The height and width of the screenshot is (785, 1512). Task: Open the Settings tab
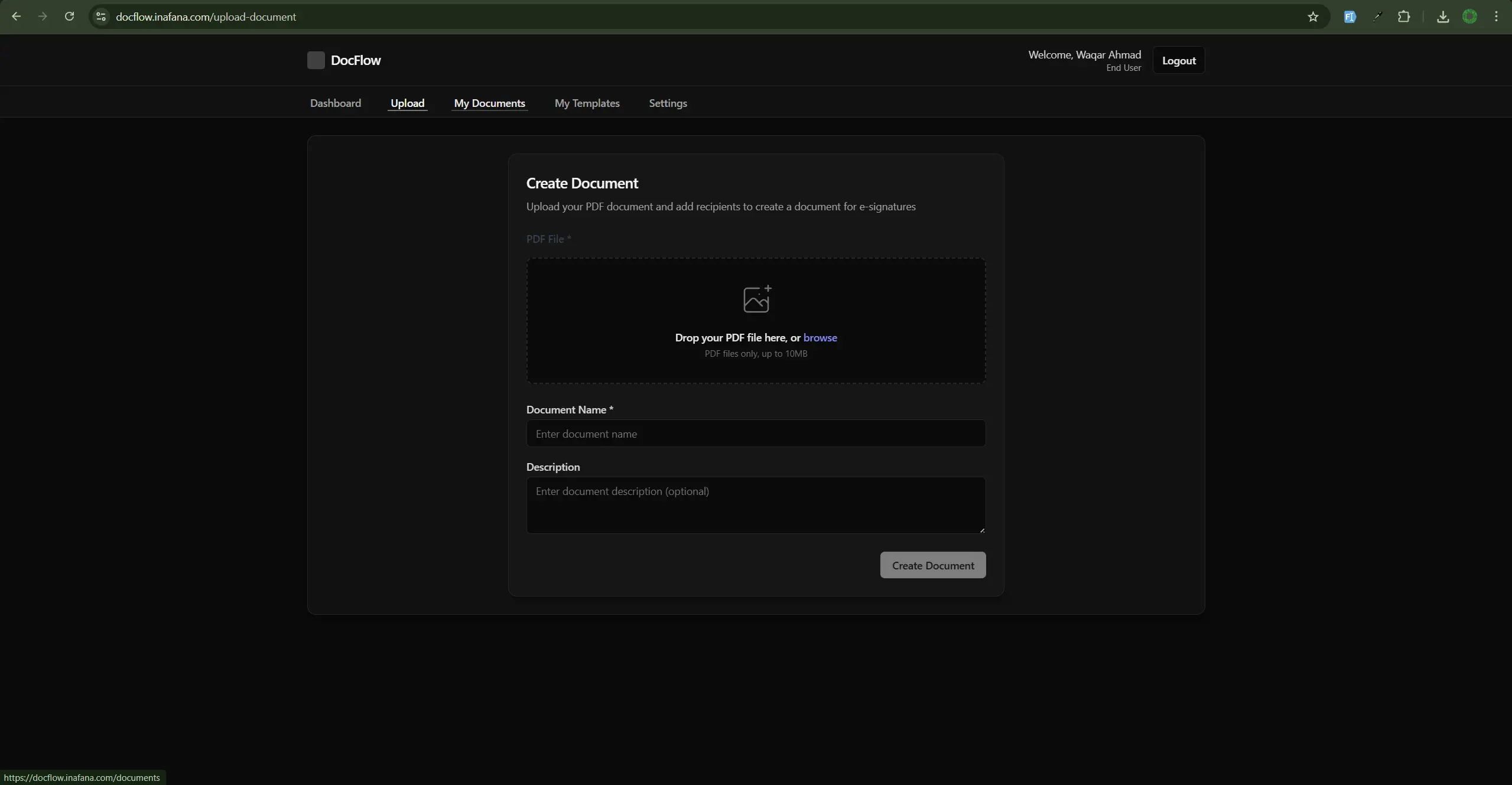(x=668, y=103)
